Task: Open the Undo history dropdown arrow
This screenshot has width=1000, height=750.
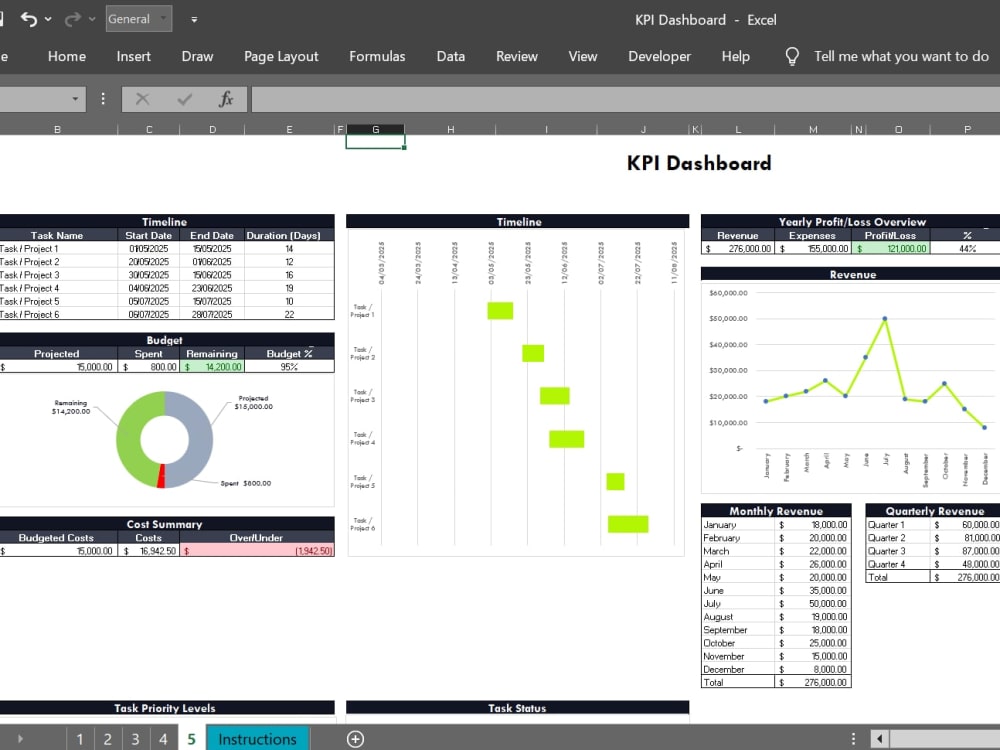Action: [48, 20]
